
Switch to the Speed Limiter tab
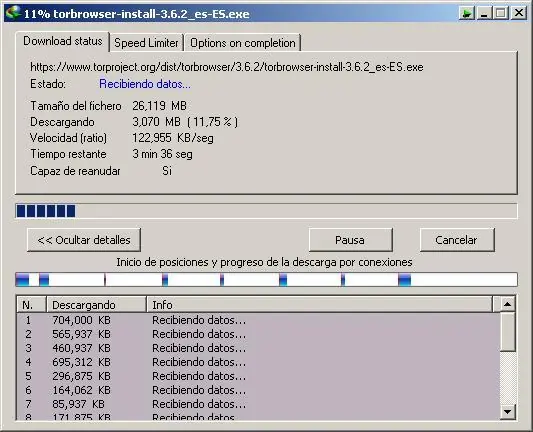click(146, 43)
